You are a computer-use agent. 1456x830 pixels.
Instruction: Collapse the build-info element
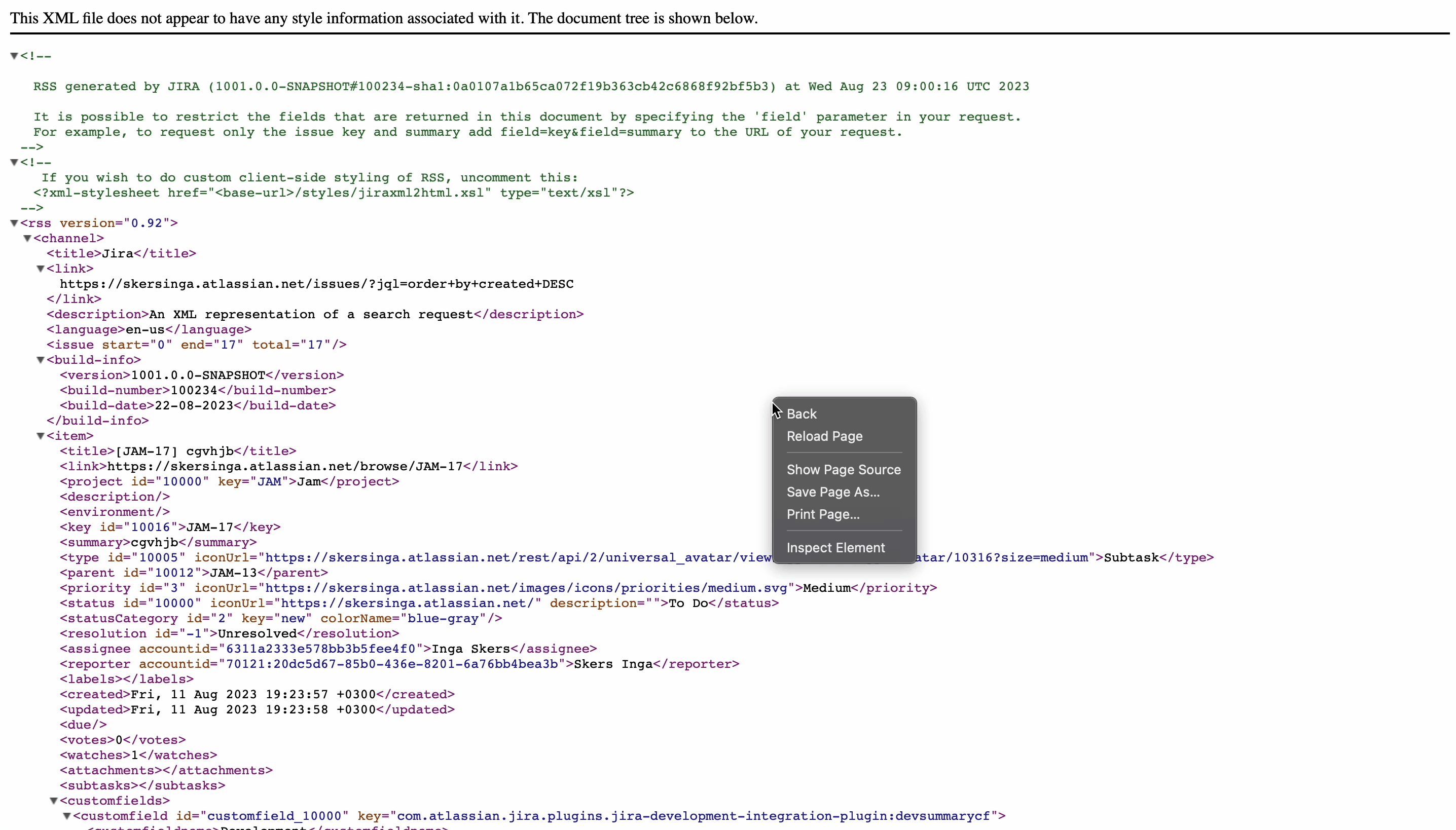pyautogui.click(x=41, y=360)
